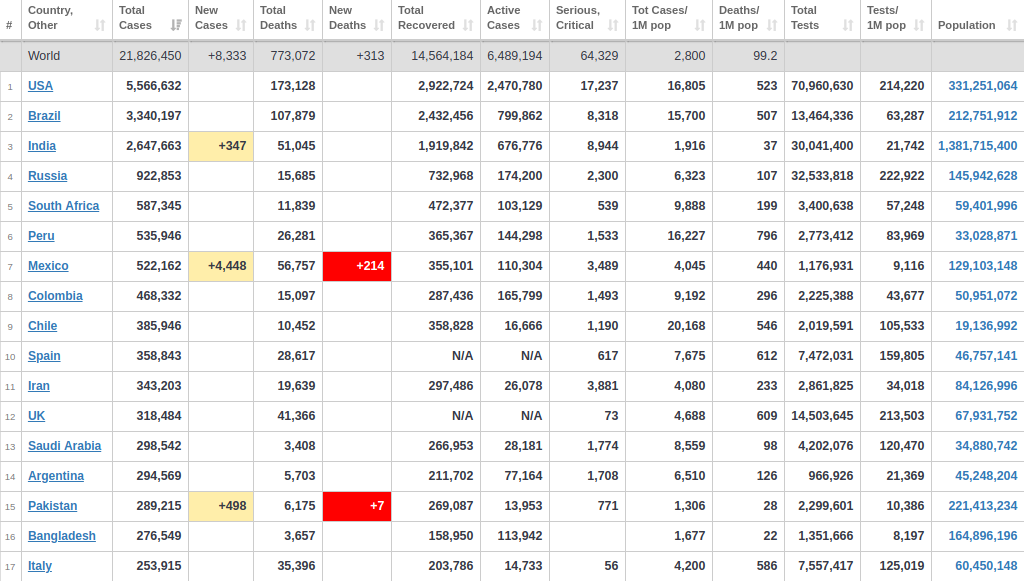
Task: Sort by Total Recovered arrows icon
Action: [x=468, y=25]
